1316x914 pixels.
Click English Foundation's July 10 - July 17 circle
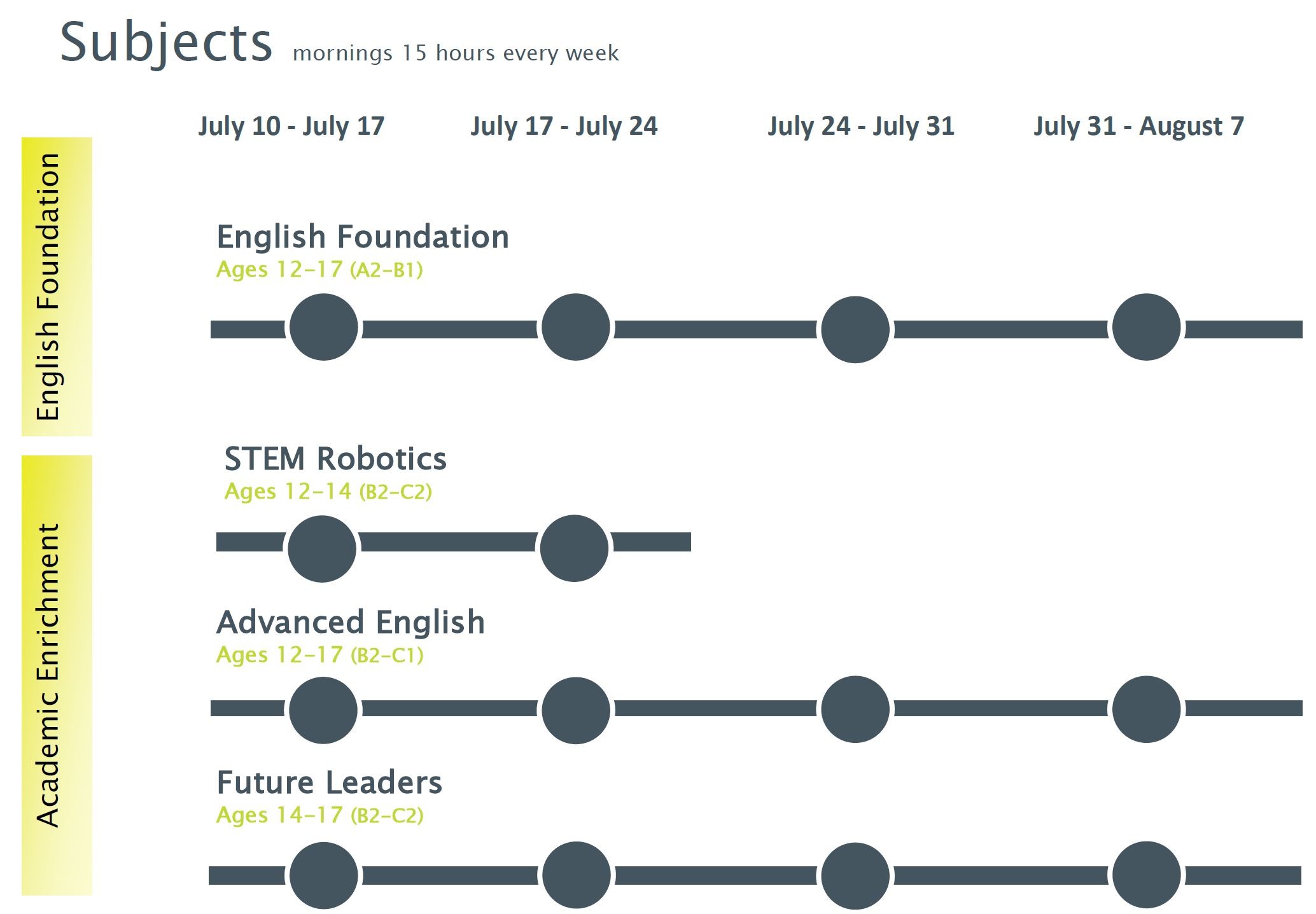click(323, 327)
